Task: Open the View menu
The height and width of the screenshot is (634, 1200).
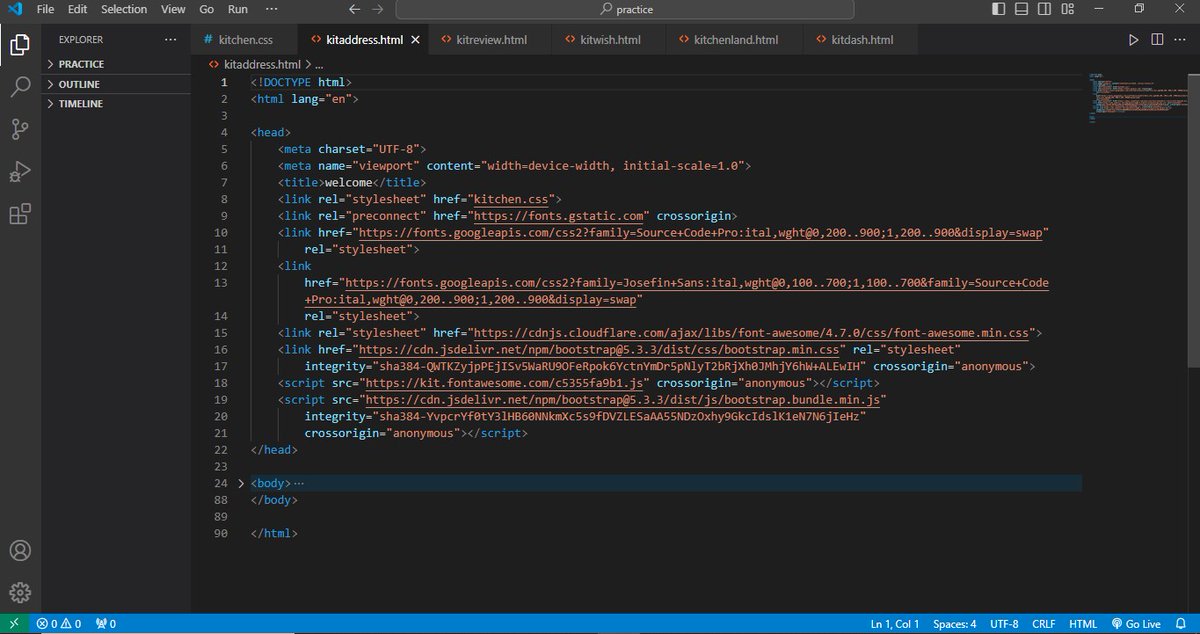Action: [173, 9]
